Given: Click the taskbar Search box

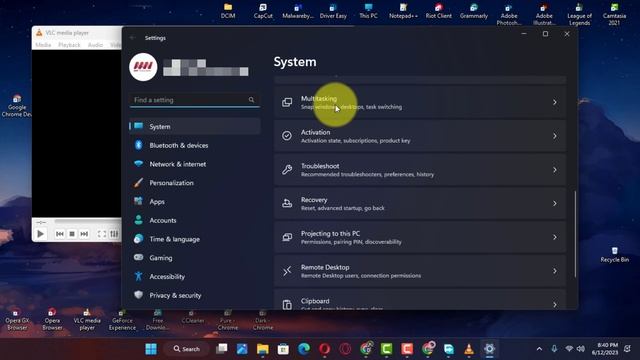Looking at the screenshot, I should click(187, 349).
